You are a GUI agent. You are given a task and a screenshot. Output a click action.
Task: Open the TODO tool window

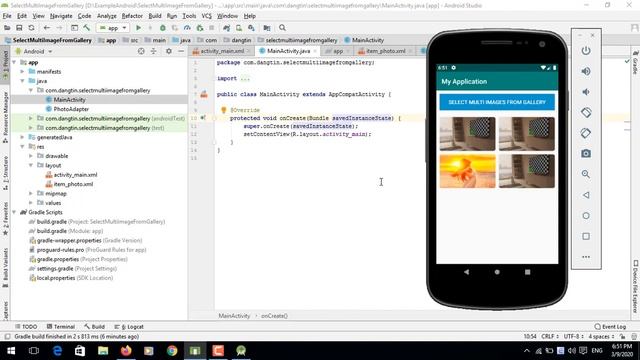pyautogui.click(x=26, y=327)
